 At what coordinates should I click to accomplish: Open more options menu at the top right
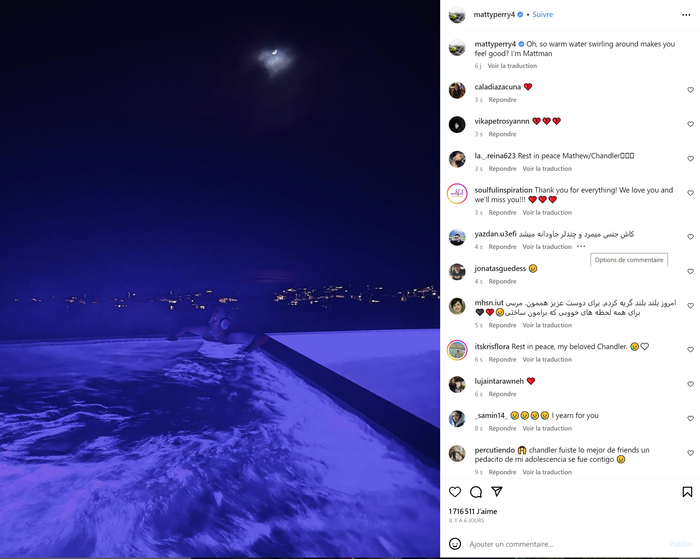[686, 15]
